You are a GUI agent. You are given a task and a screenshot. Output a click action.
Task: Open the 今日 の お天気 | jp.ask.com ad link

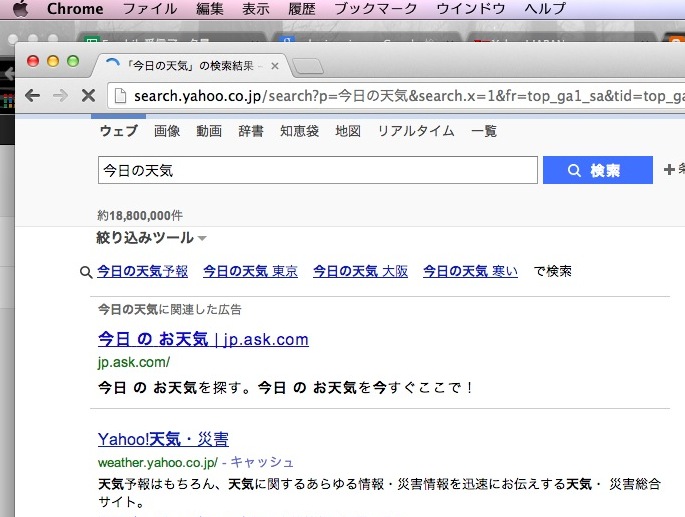tap(203, 339)
